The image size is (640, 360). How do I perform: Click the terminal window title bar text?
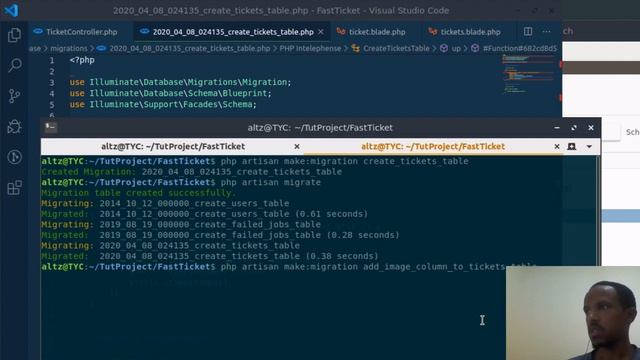(x=320, y=128)
